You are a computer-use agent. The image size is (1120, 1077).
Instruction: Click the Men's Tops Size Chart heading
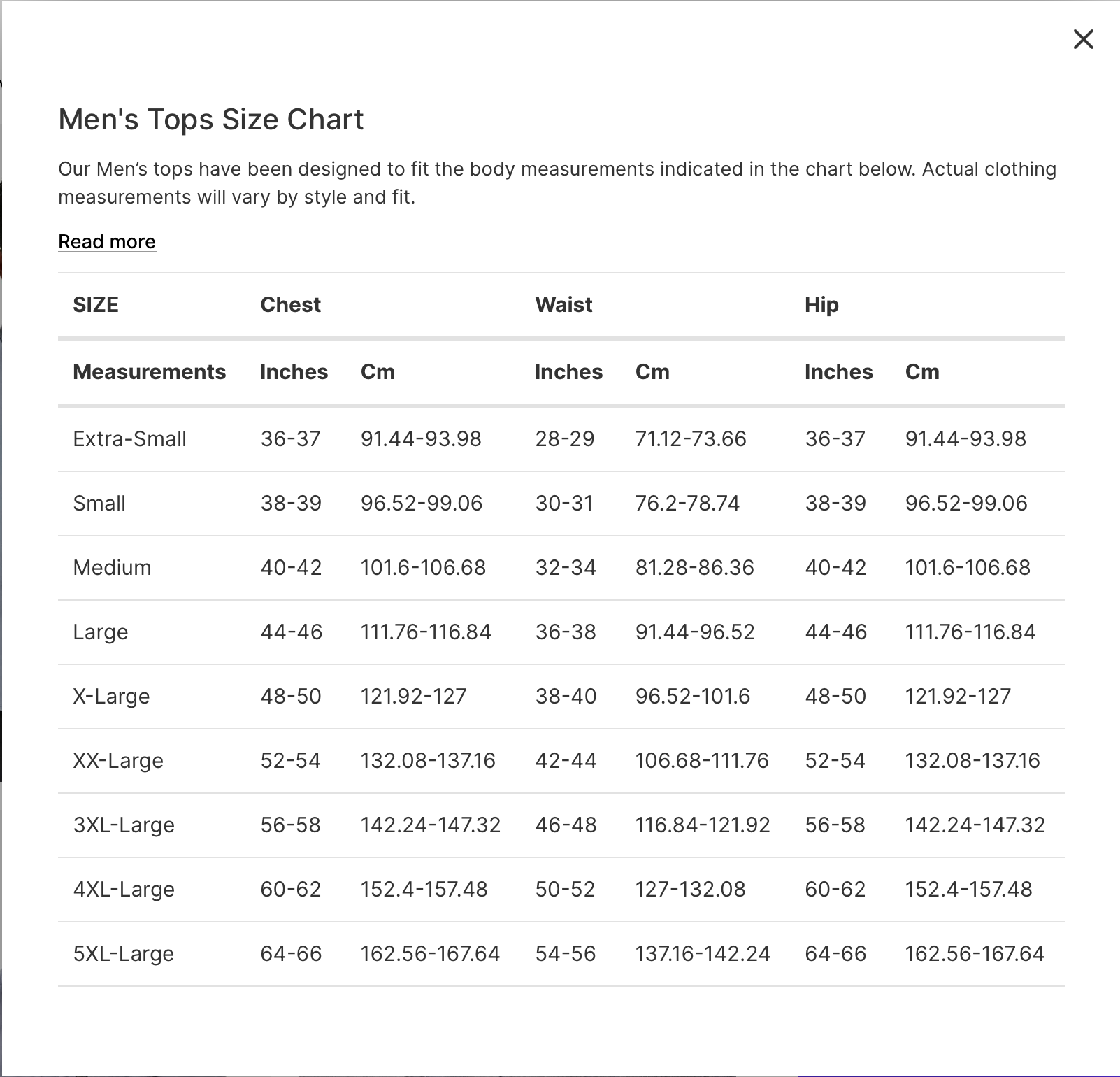210,120
